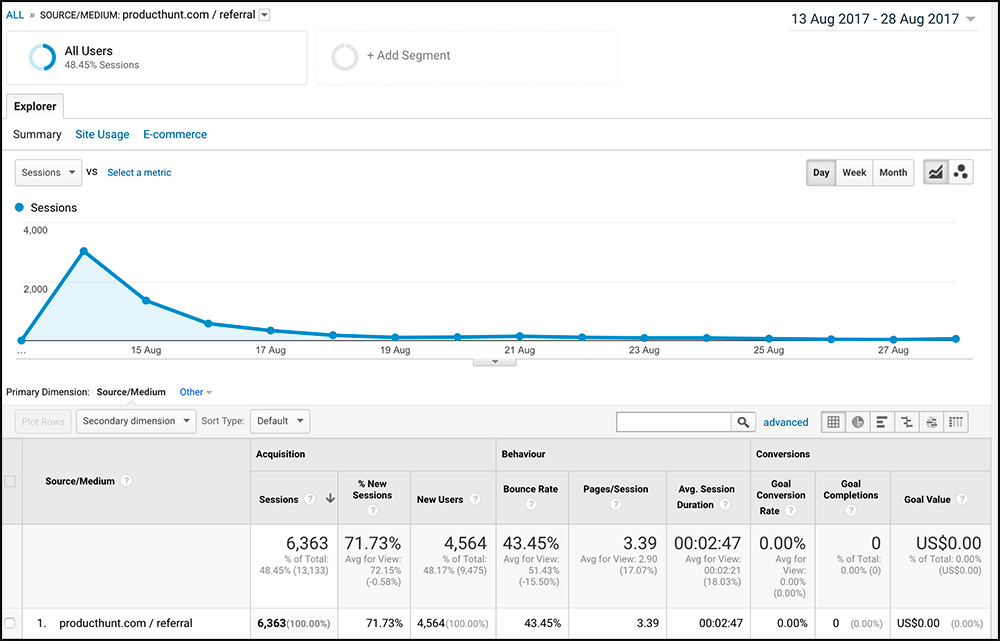Expand the Secondary dimension dropdown
The height and width of the screenshot is (641, 1000).
[136, 421]
